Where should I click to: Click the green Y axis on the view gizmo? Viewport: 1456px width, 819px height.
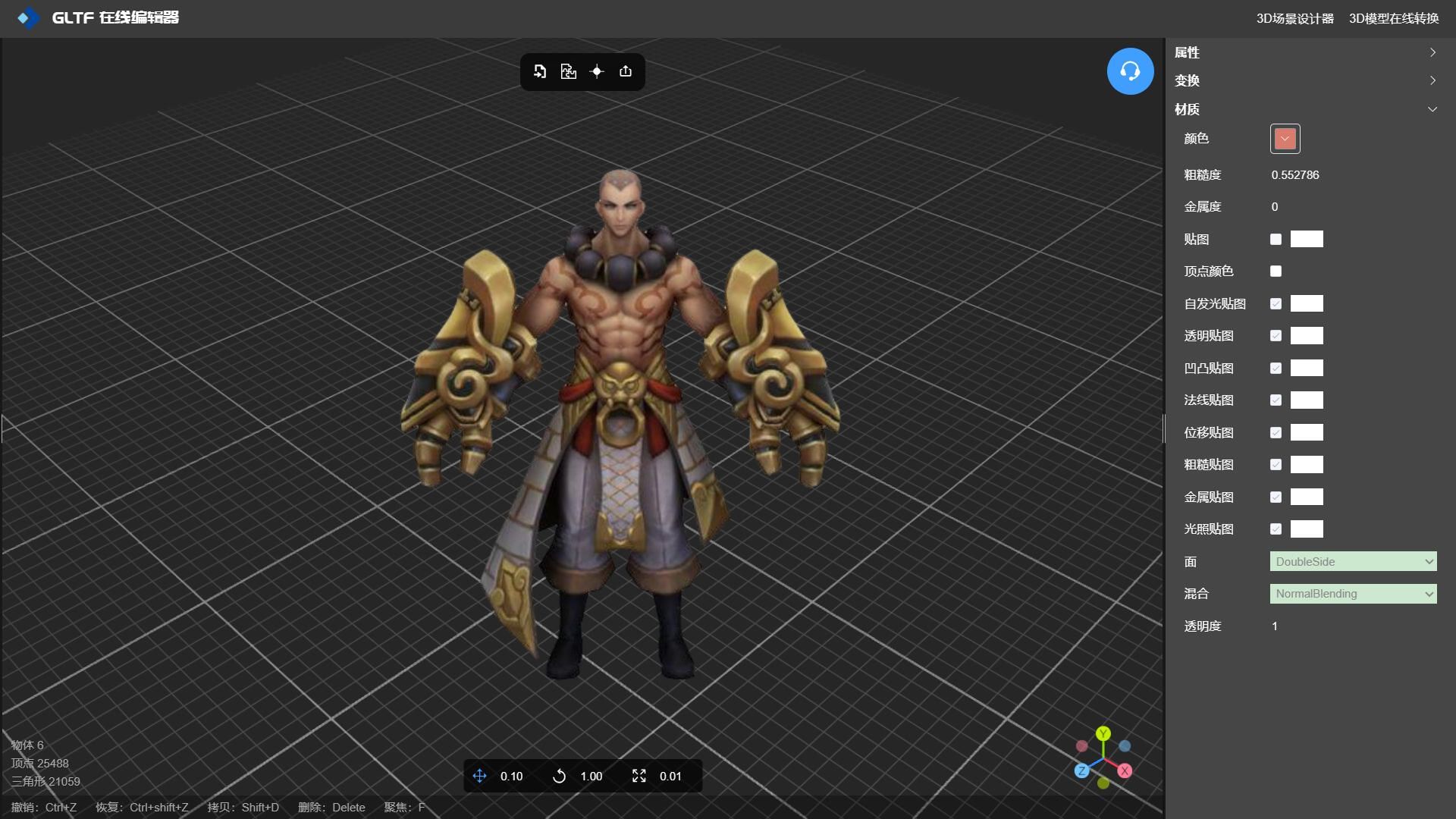tap(1103, 733)
